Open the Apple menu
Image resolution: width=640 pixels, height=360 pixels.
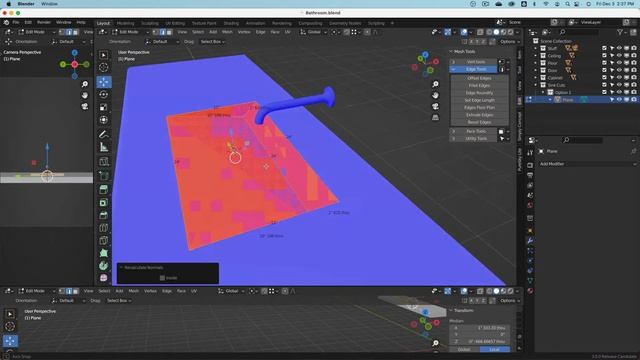pos(9,4)
